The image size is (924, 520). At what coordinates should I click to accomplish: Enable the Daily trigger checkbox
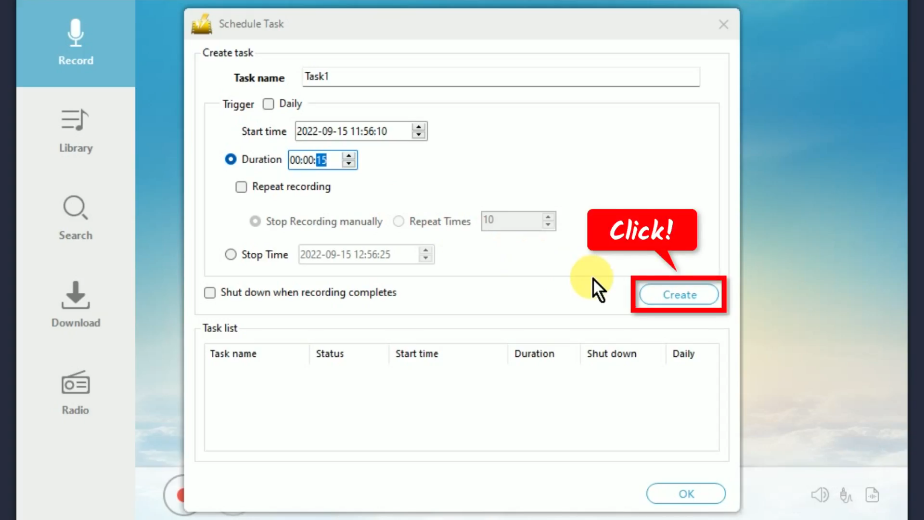coord(269,104)
